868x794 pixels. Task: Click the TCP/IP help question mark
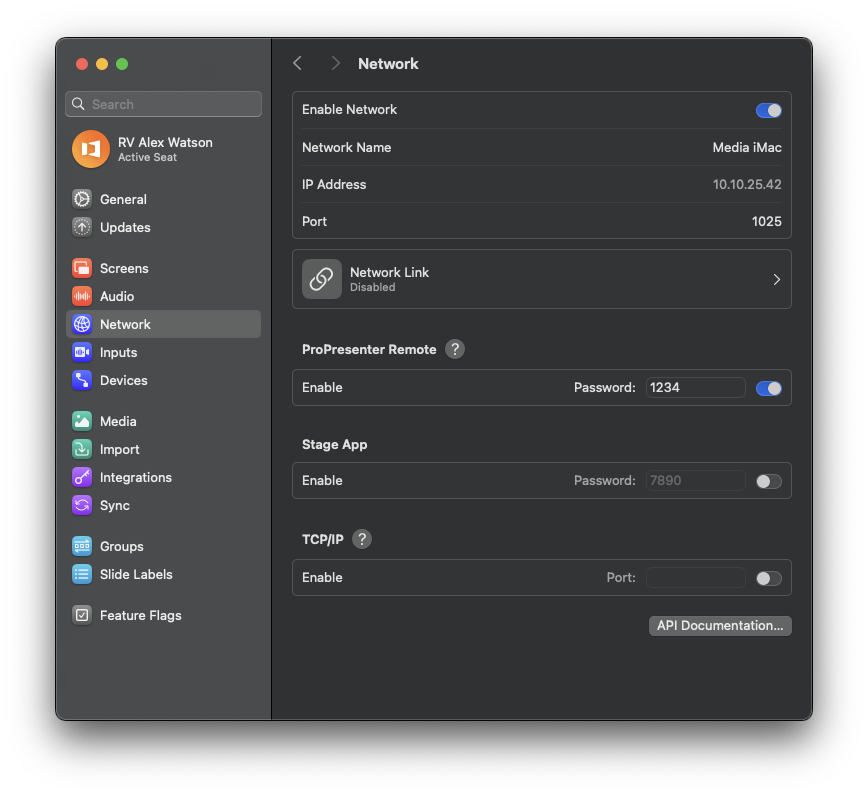(362, 539)
